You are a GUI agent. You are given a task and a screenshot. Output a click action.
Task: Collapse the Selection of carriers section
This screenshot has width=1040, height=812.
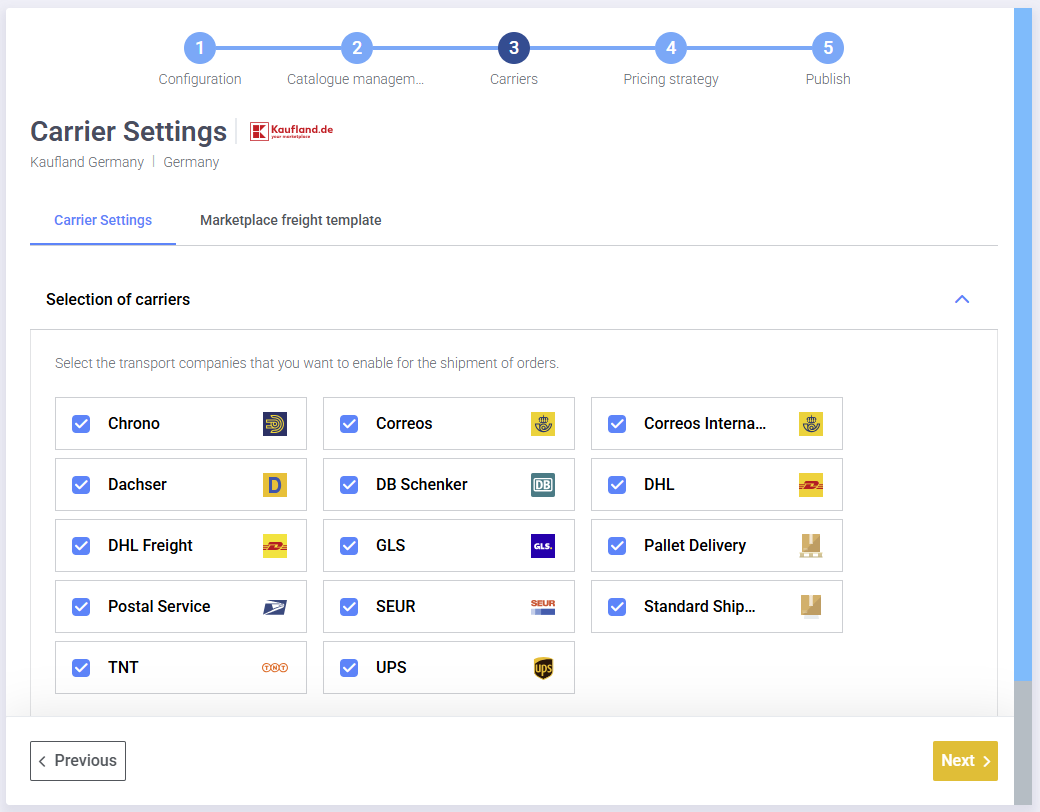tap(962, 299)
